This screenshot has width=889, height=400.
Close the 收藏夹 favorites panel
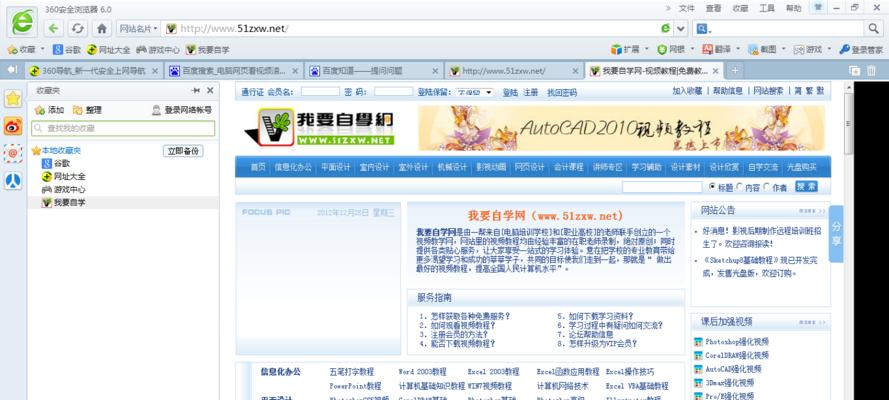pos(210,91)
